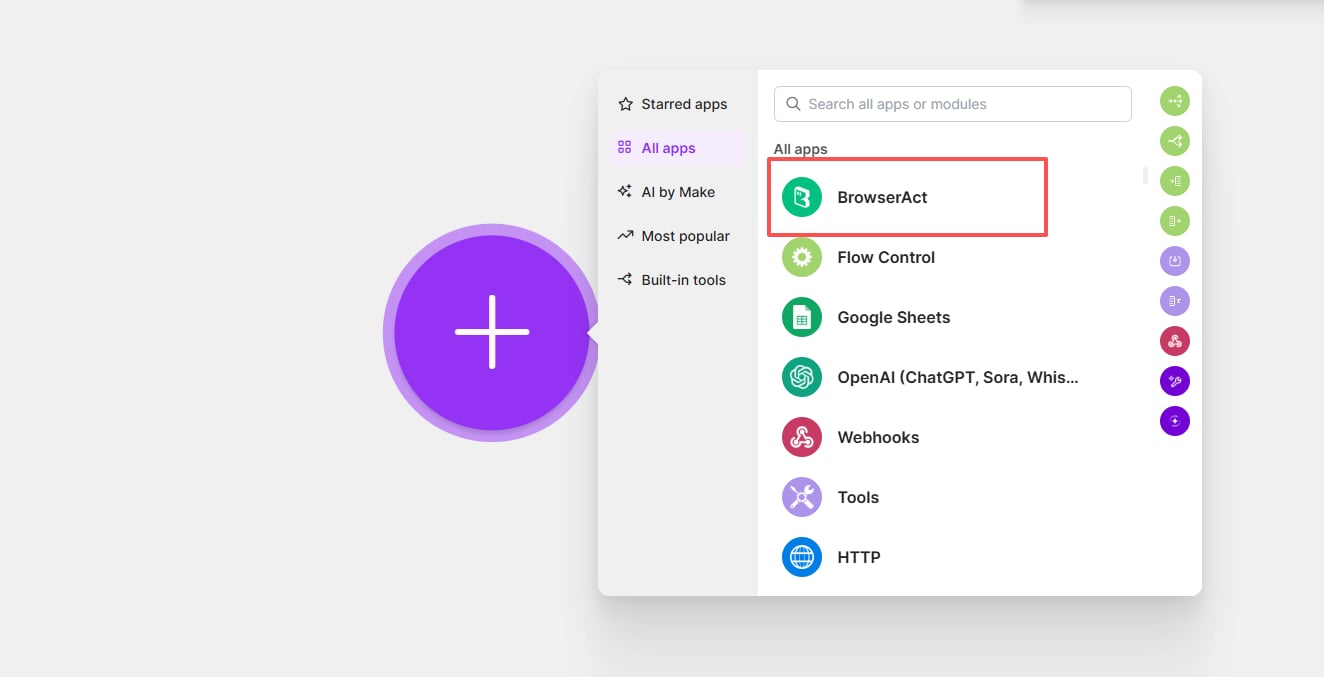
Task: Click the blue HTTP globe icon
Action: [x=801, y=557]
